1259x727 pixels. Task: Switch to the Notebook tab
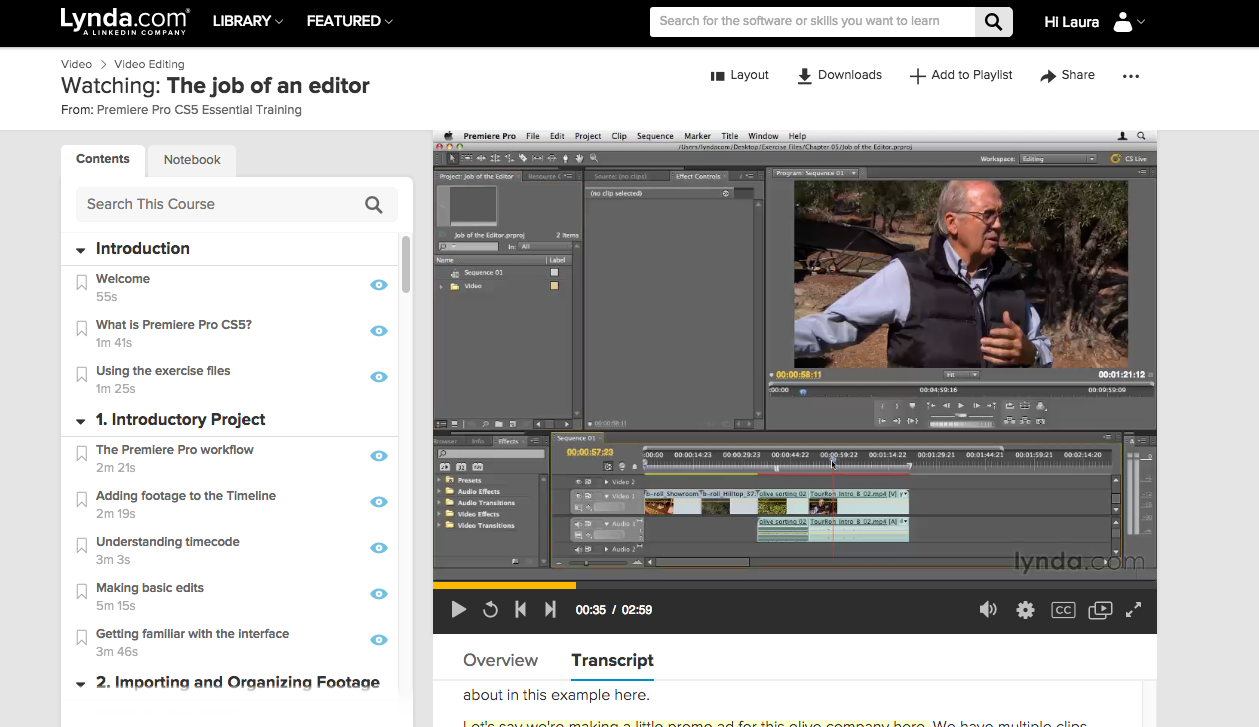[x=191, y=160]
